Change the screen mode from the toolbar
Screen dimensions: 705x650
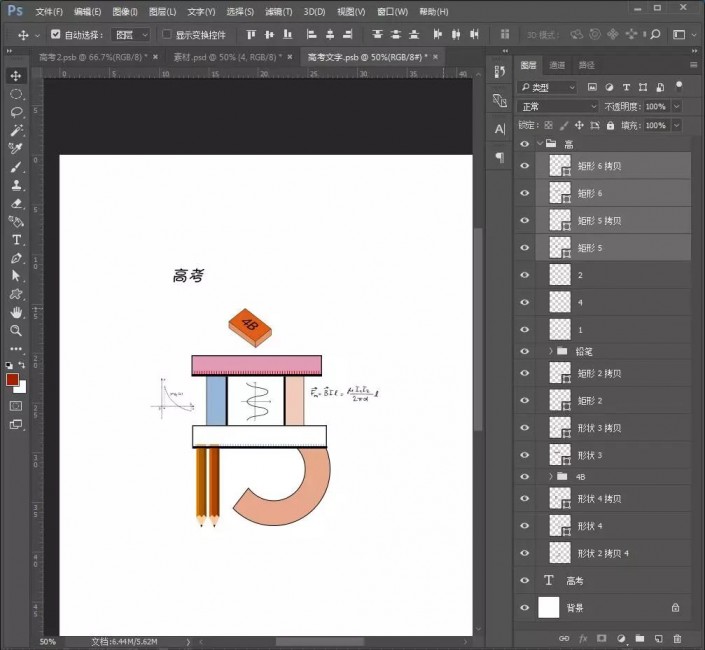pos(16,424)
